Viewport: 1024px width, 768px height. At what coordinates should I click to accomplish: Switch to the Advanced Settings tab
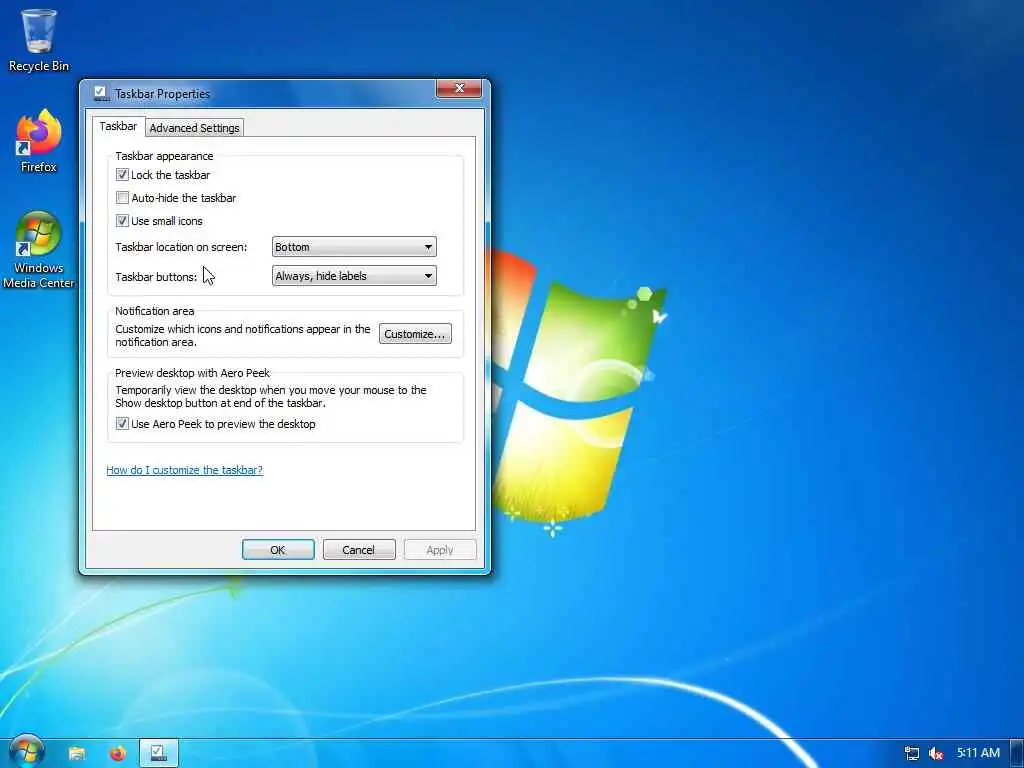point(195,128)
